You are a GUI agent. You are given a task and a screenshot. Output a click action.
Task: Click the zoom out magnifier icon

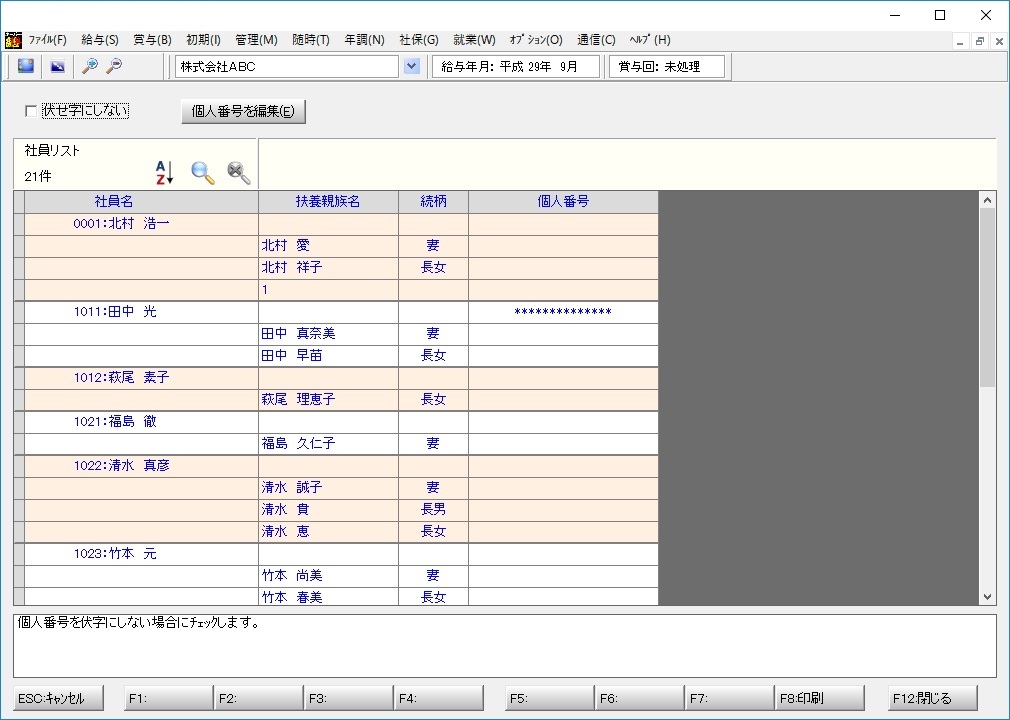pyautogui.click(x=114, y=66)
